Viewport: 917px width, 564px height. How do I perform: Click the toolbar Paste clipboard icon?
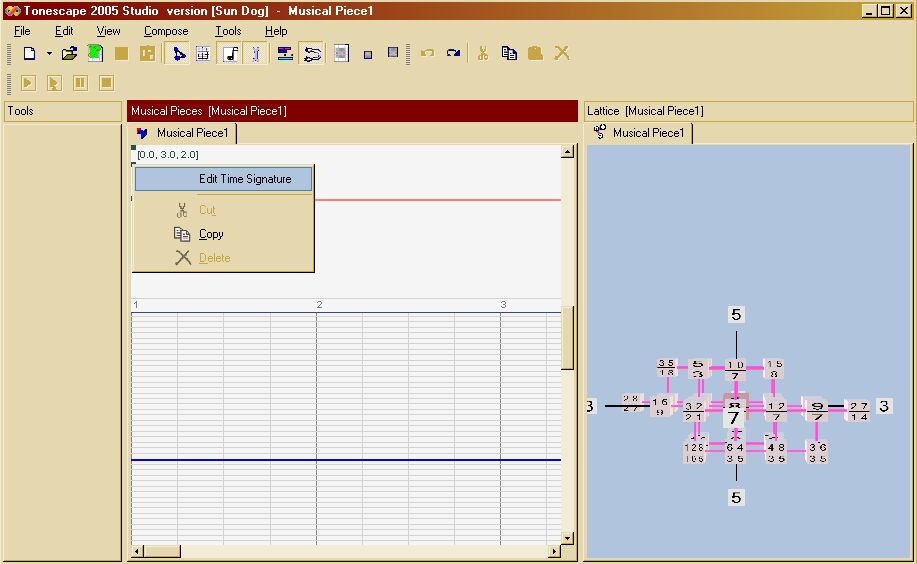pos(535,53)
